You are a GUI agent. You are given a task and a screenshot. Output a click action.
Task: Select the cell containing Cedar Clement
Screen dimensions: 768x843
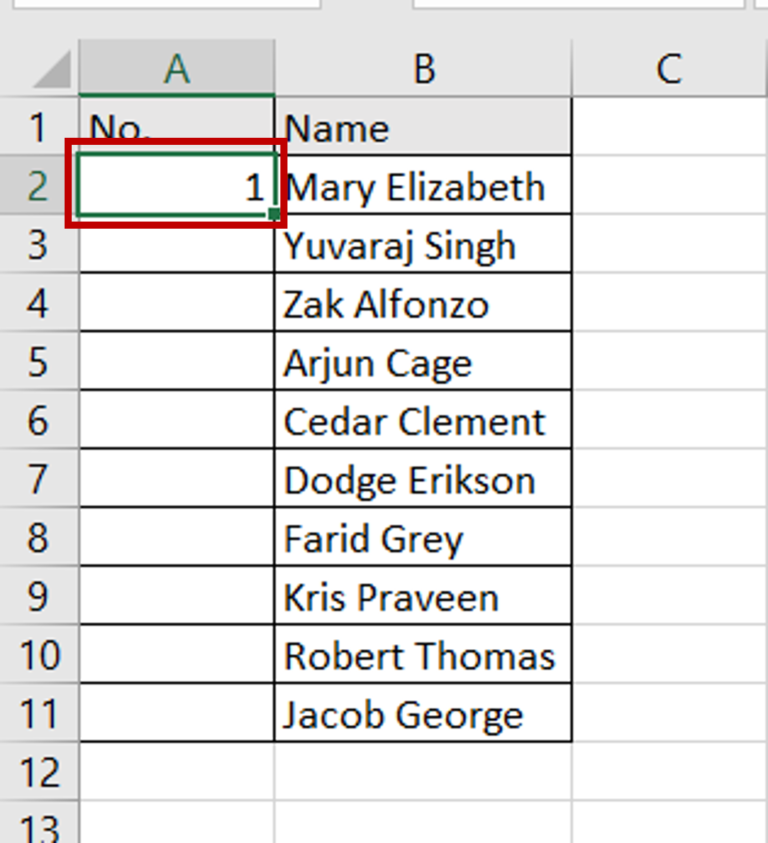[424, 421]
